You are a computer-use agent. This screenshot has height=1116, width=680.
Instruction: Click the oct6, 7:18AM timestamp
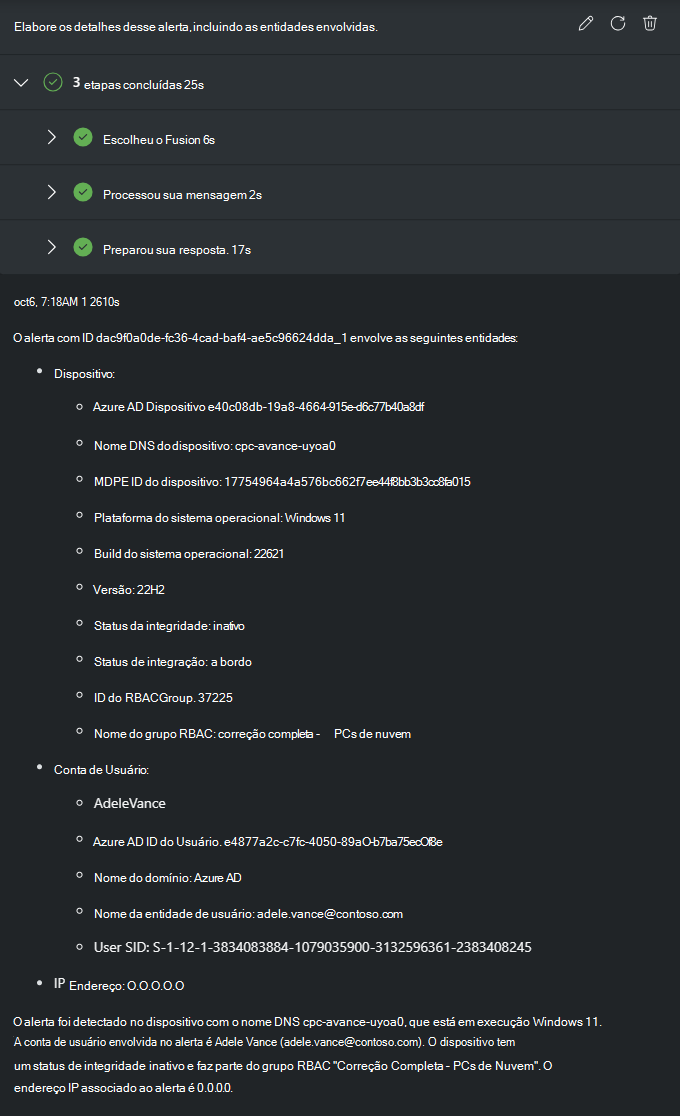point(46,302)
